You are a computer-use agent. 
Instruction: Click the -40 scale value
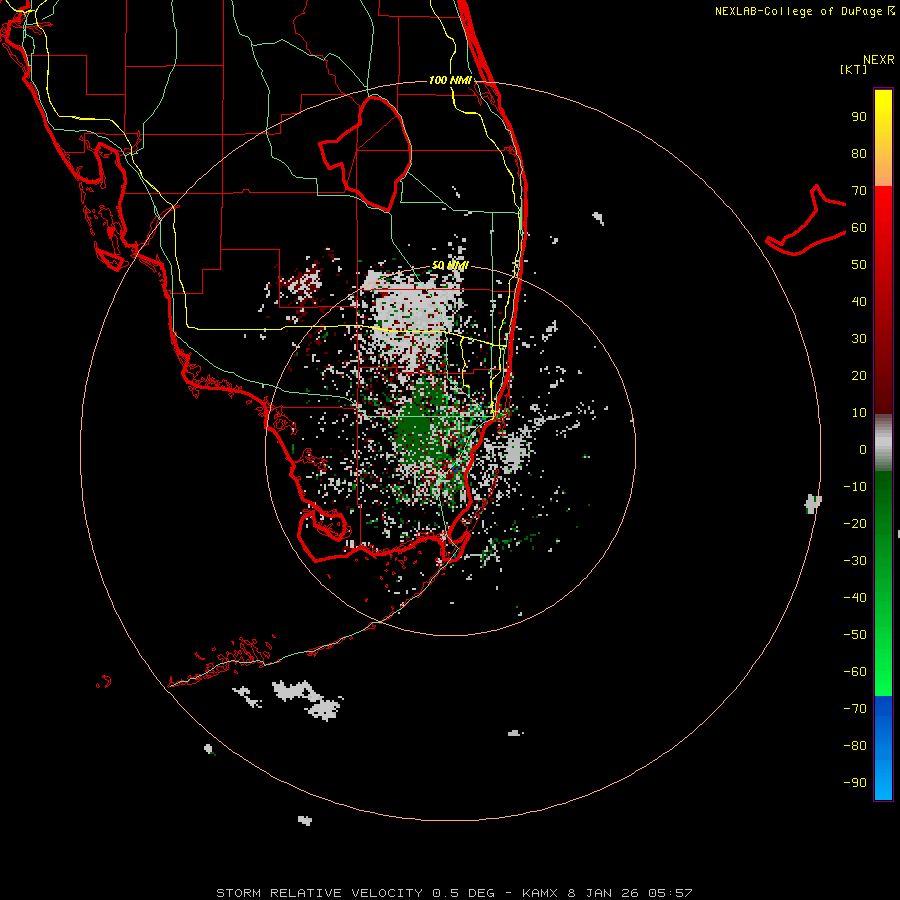855,598
